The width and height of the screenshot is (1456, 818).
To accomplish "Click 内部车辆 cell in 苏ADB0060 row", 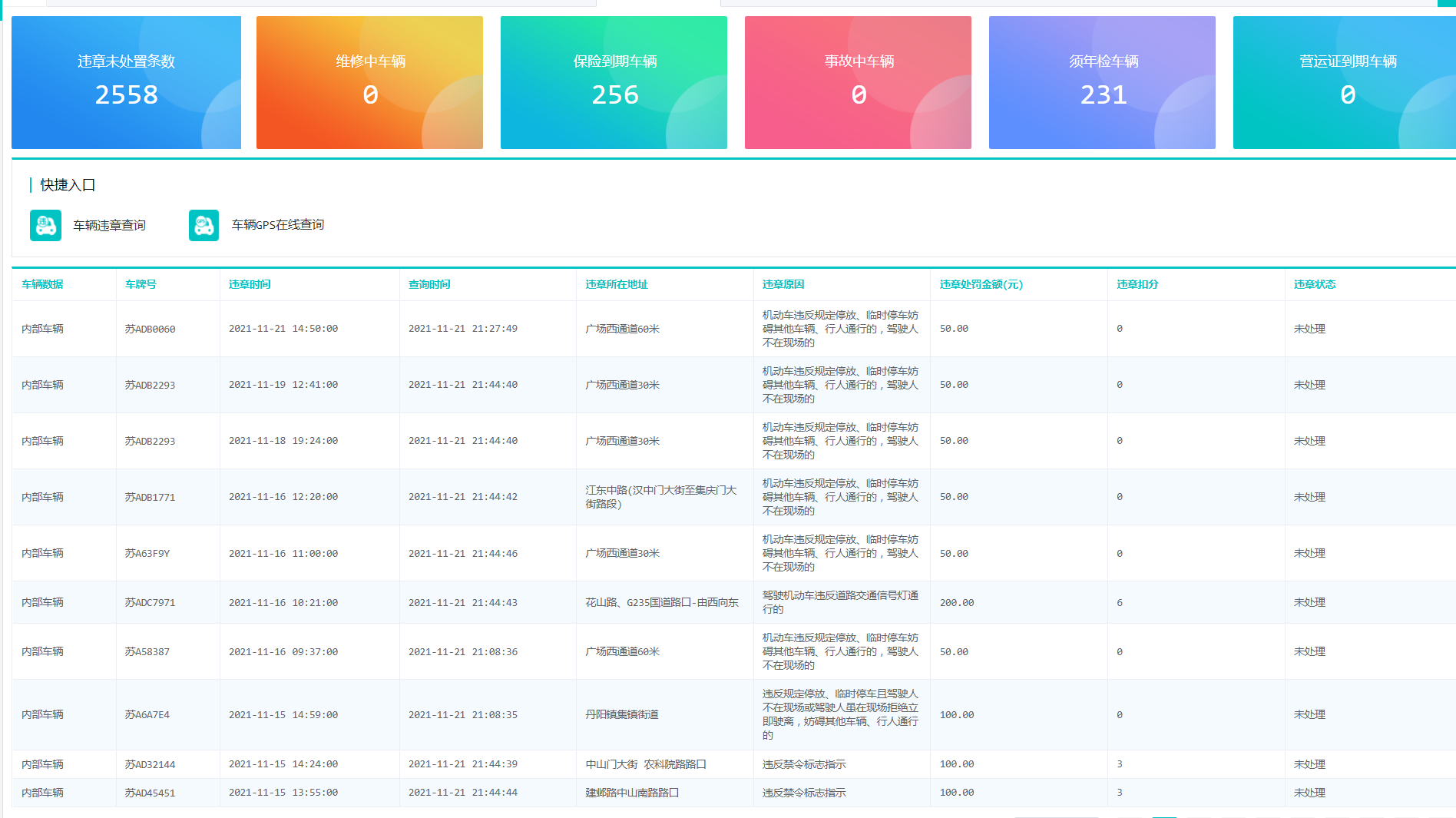I will [x=42, y=329].
